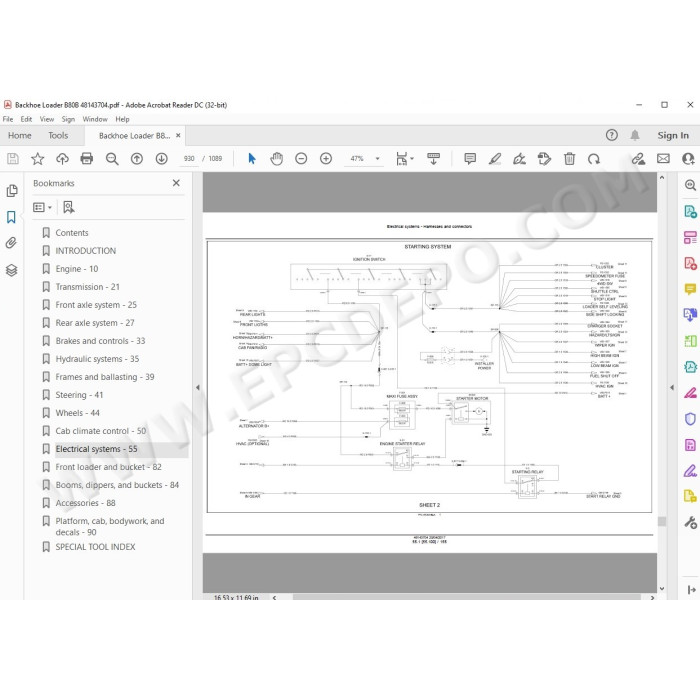This screenshot has width=700, height=700.
Task: Zoom out with minus button
Action: (x=301, y=158)
